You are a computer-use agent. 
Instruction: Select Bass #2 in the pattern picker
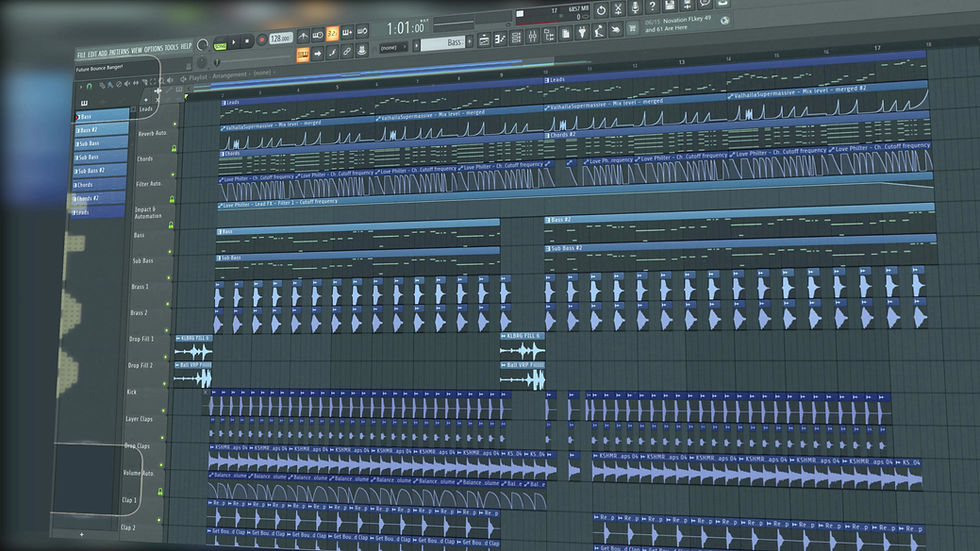pos(100,130)
